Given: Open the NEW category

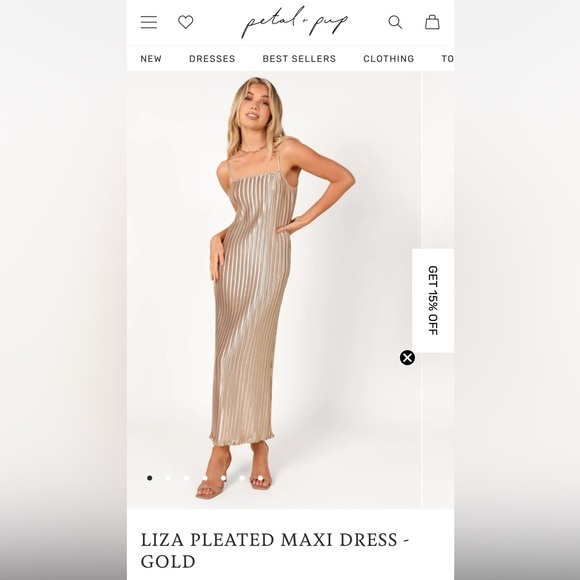Looking at the screenshot, I should pyautogui.click(x=151, y=58).
